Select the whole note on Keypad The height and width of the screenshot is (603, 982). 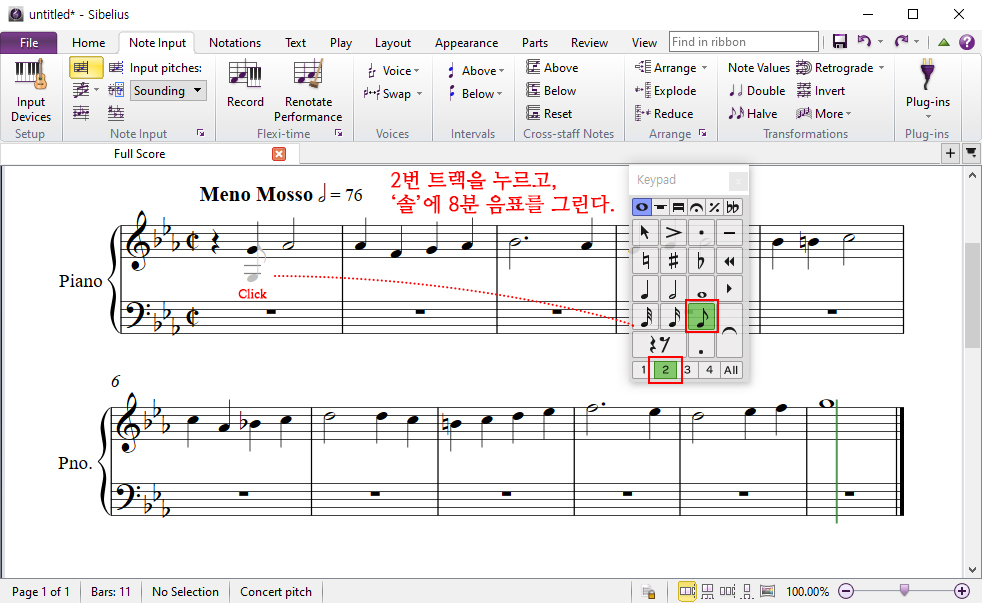coord(701,289)
